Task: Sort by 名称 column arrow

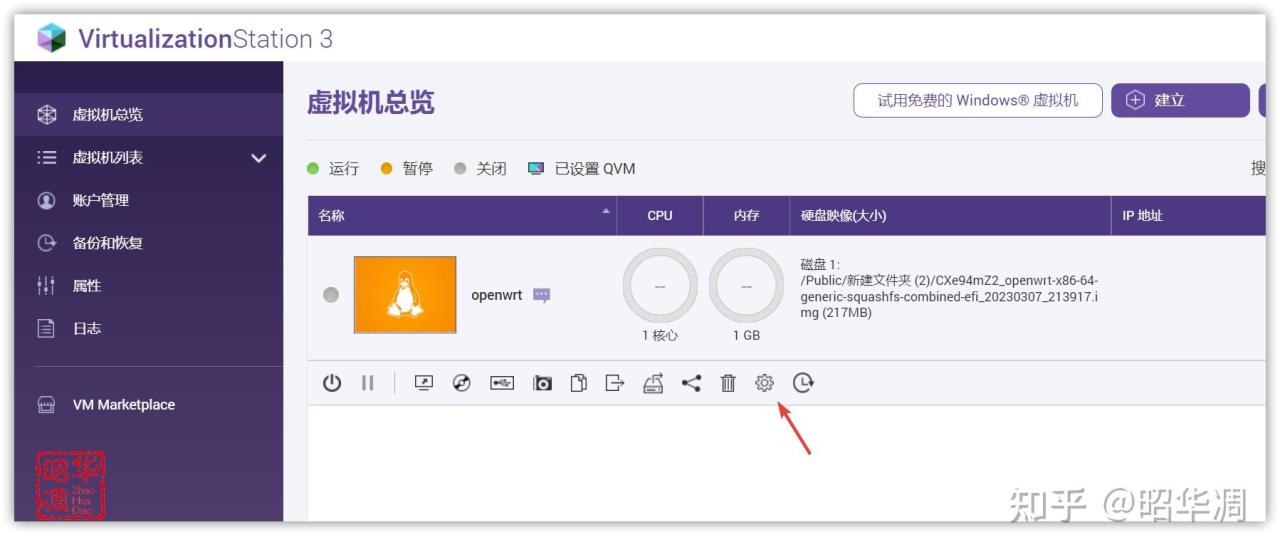Action: point(605,211)
